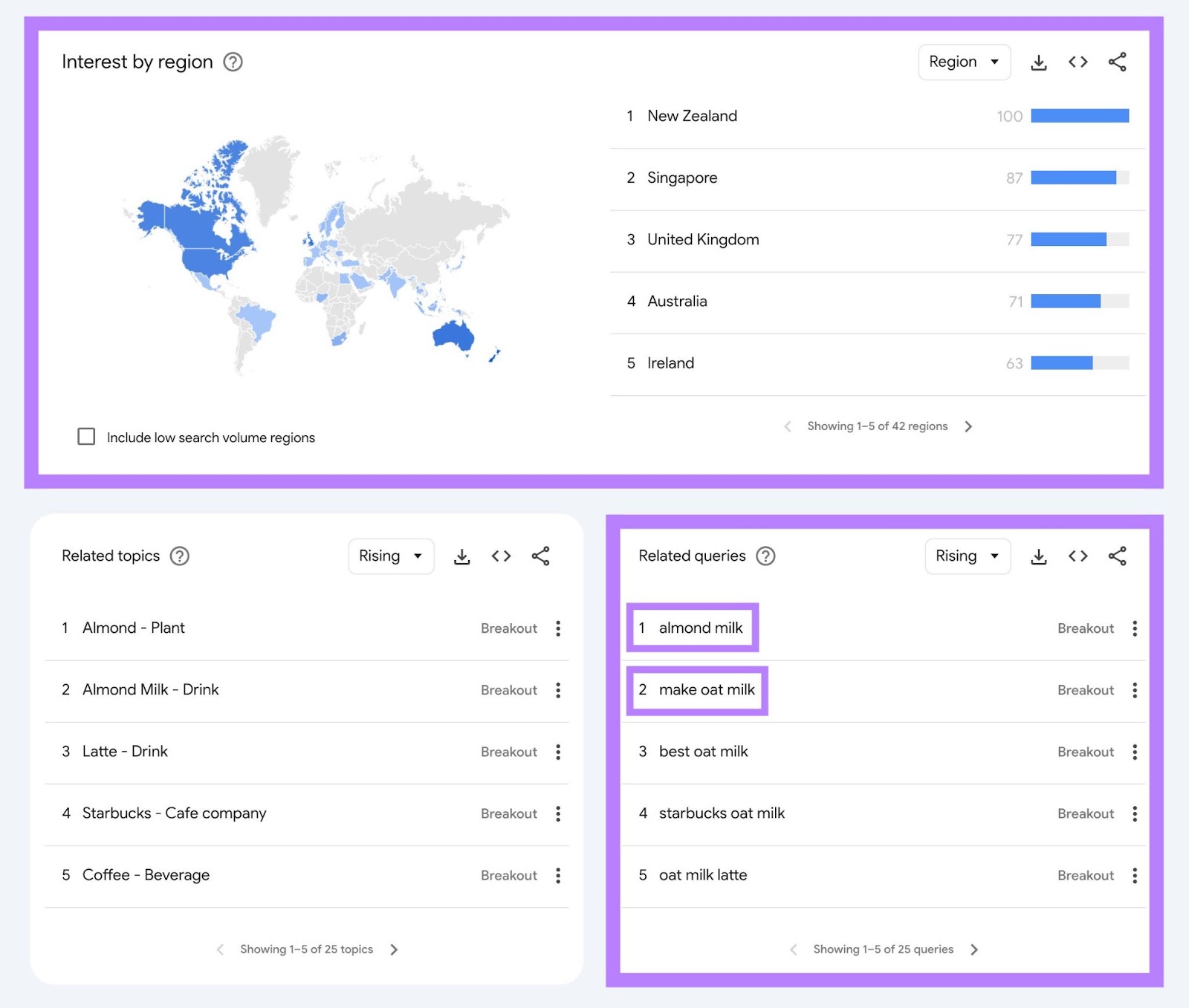Share the Related queries list
The image size is (1189, 1008).
(x=1117, y=556)
